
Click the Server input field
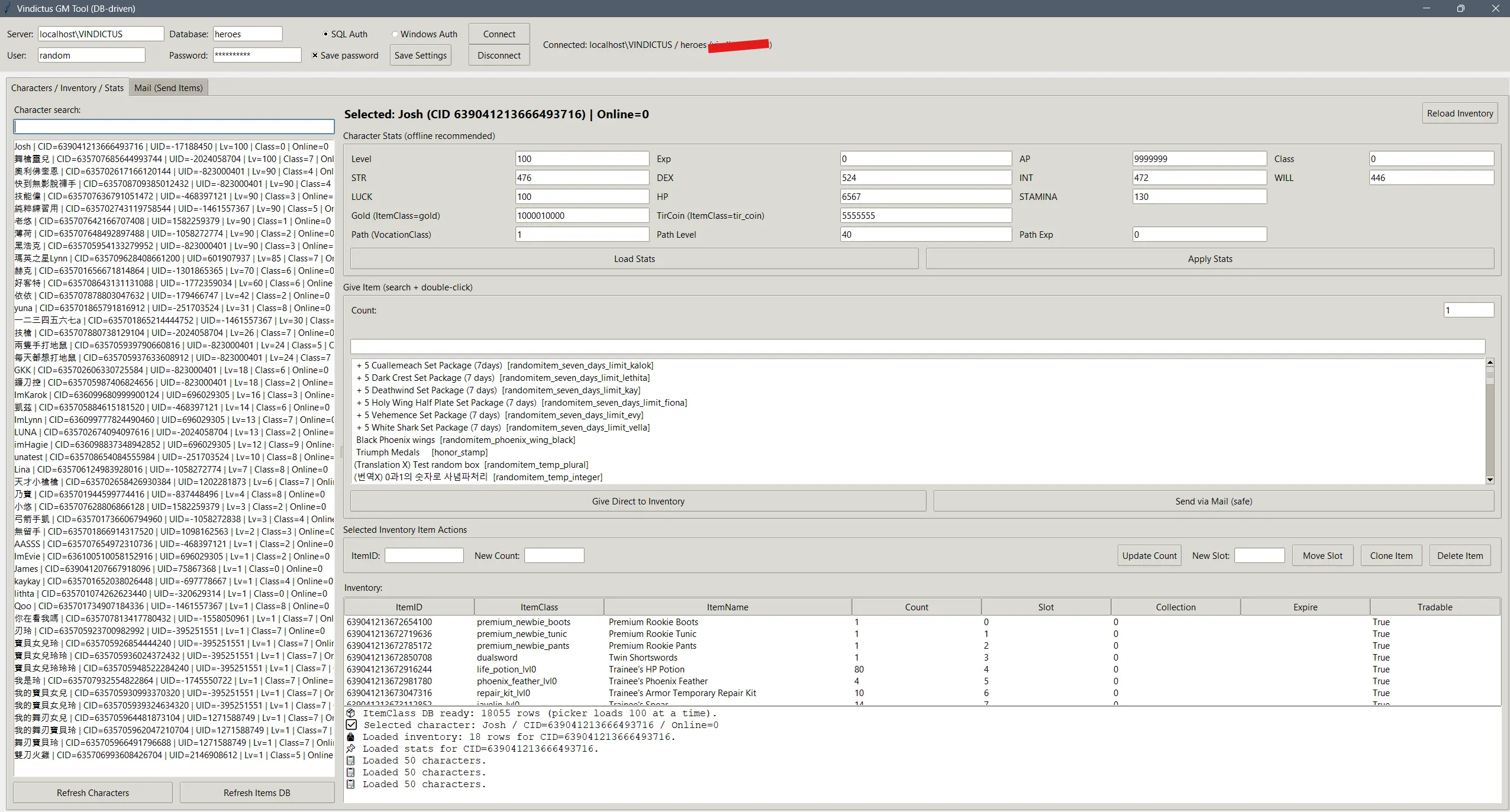[101, 34]
